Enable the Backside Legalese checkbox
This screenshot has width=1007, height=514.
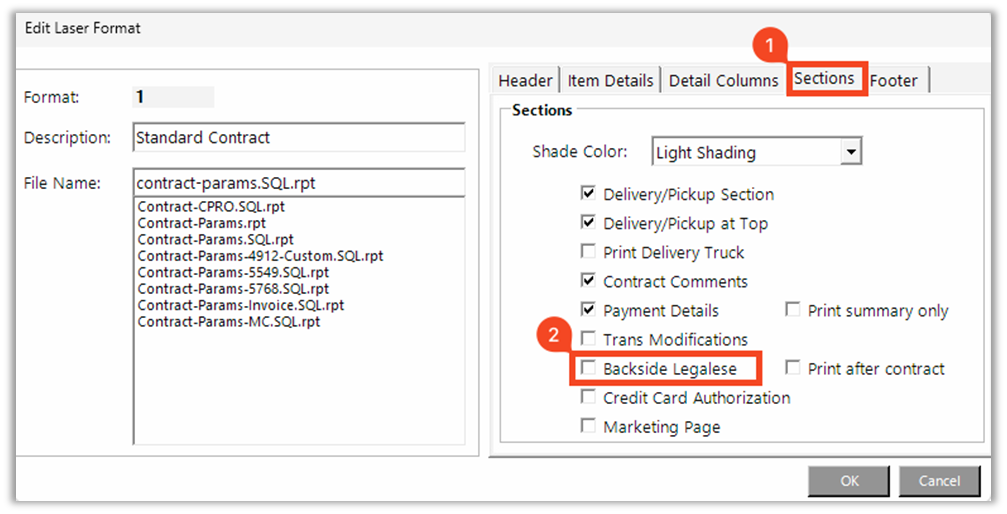pyautogui.click(x=589, y=369)
